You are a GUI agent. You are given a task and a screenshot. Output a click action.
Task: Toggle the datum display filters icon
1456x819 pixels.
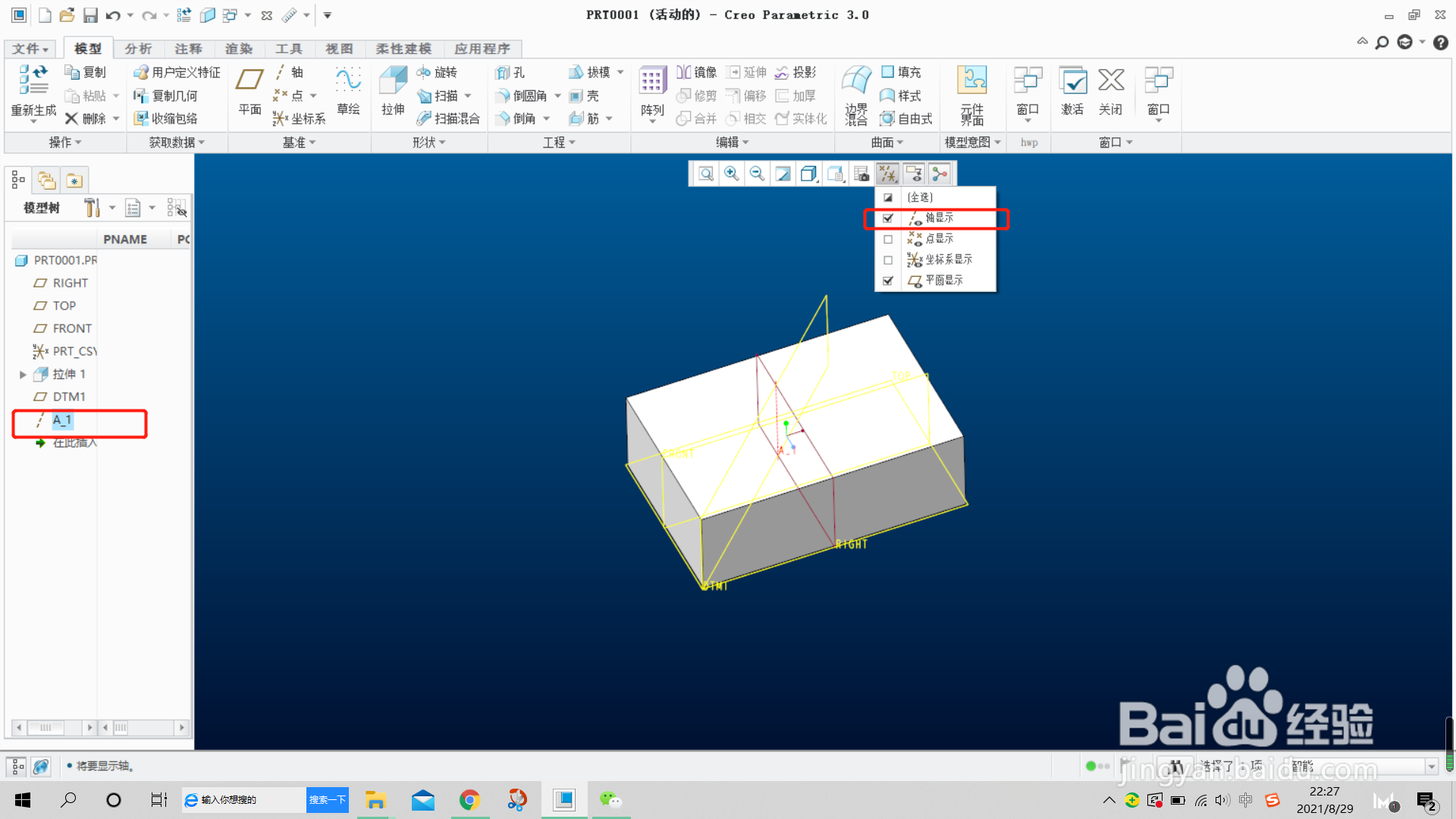(887, 174)
